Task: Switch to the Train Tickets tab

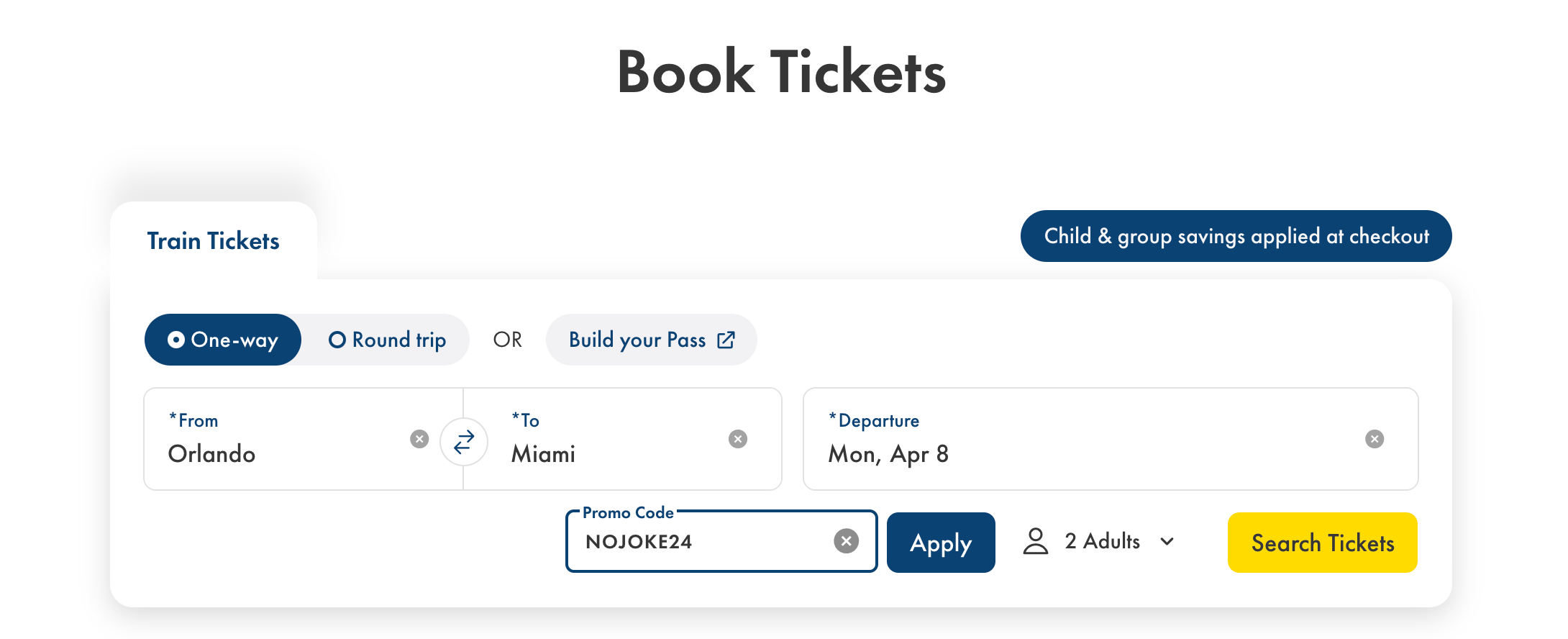Action: point(213,240)
